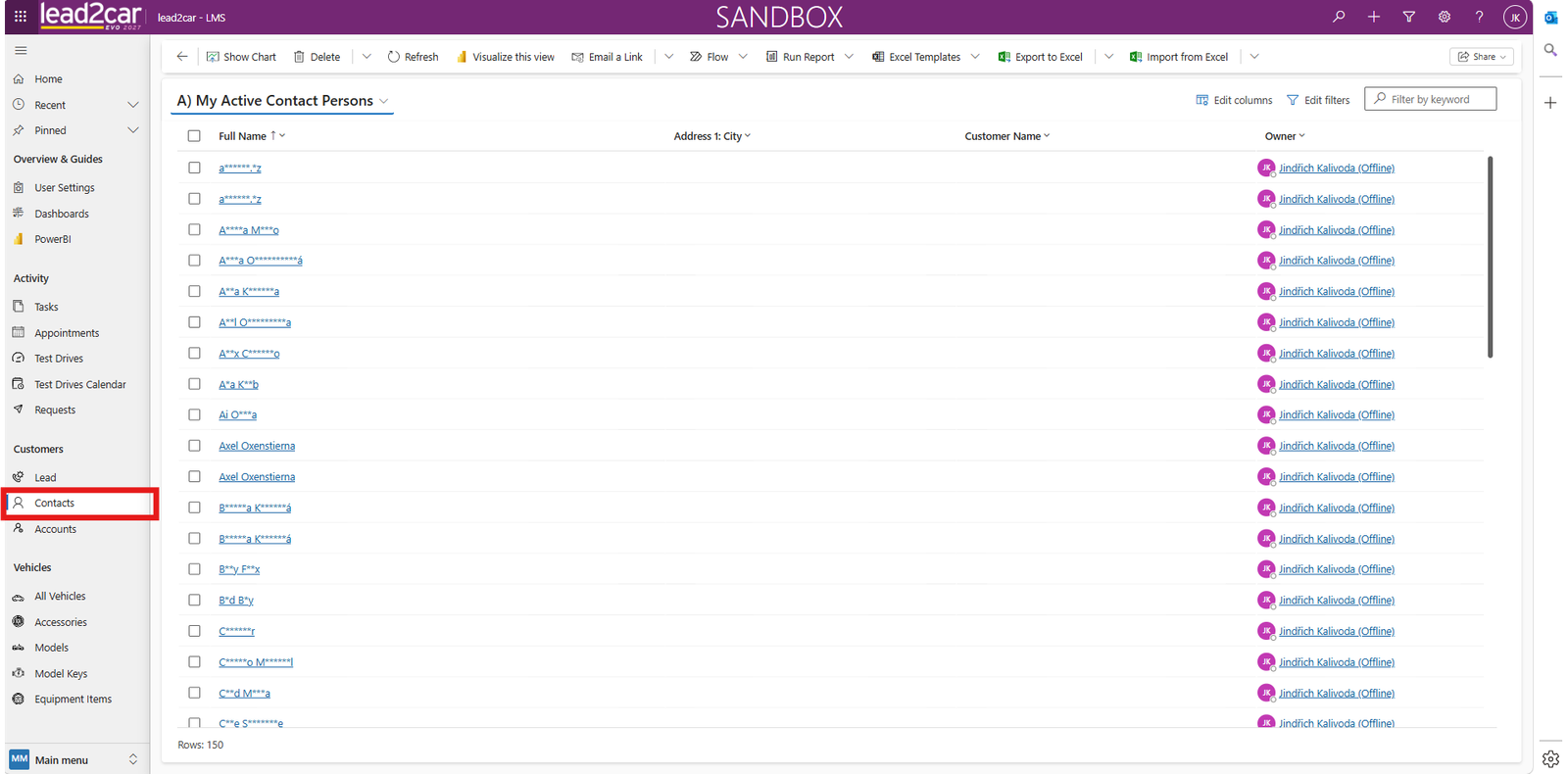Click Edit filters button
1568x774 pixels.
tap(1318, 100)
